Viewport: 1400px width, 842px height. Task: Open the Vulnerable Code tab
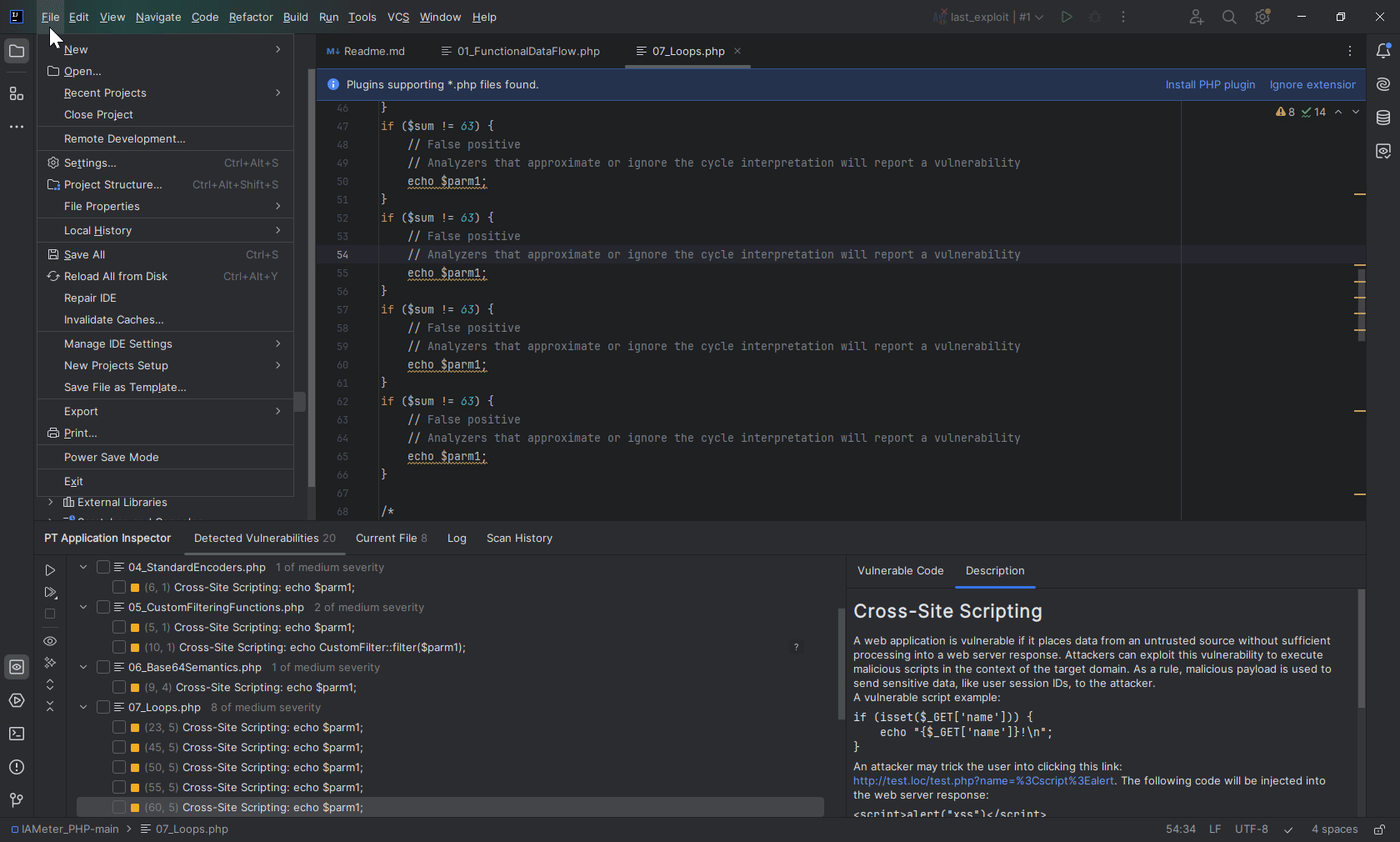coord(900,570)
